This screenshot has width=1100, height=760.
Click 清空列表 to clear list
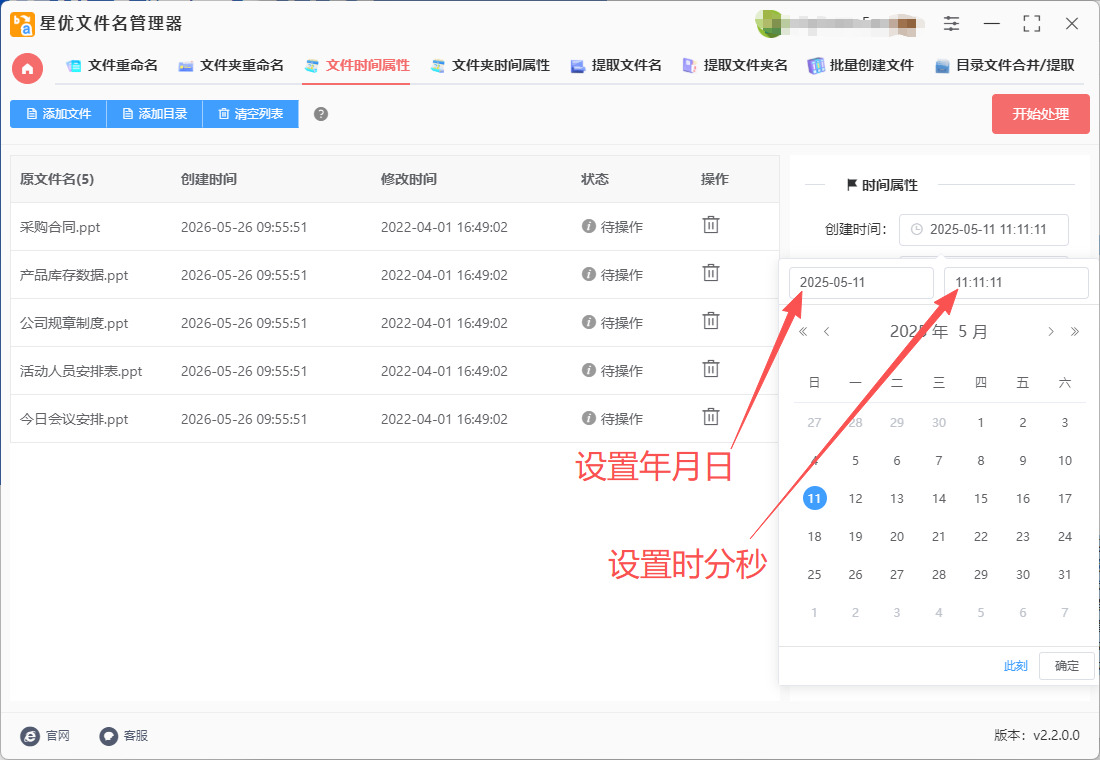250,114
